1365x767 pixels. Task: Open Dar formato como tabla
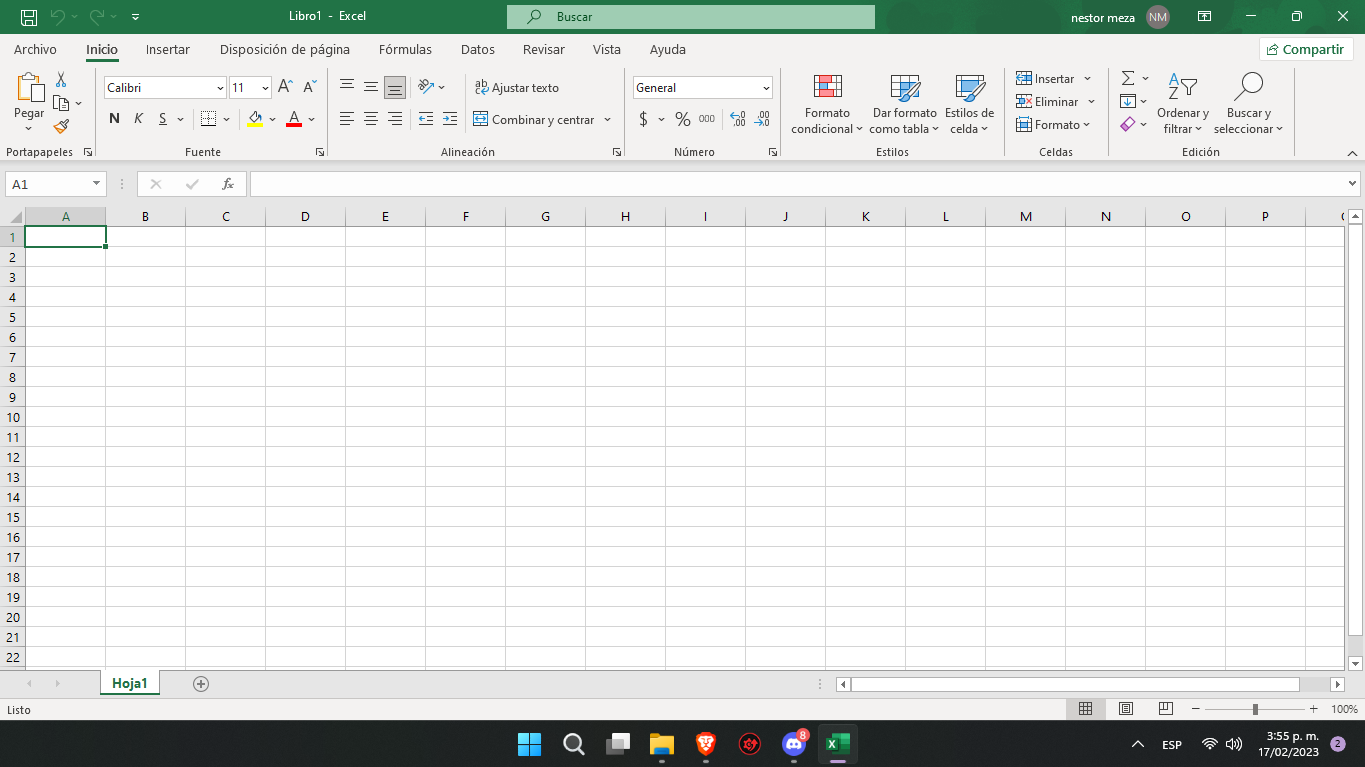tap(905, 104)
